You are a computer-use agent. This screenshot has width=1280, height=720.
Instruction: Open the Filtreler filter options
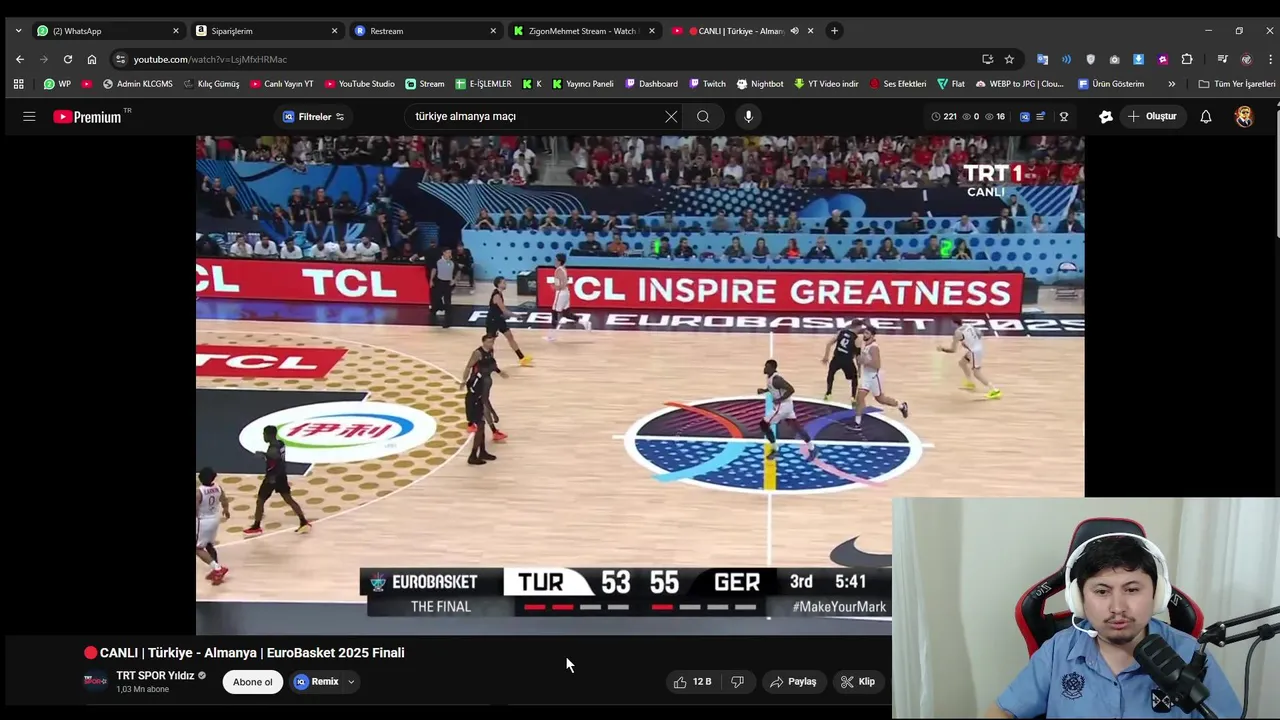pyautogui.click(x=313, y=117)
